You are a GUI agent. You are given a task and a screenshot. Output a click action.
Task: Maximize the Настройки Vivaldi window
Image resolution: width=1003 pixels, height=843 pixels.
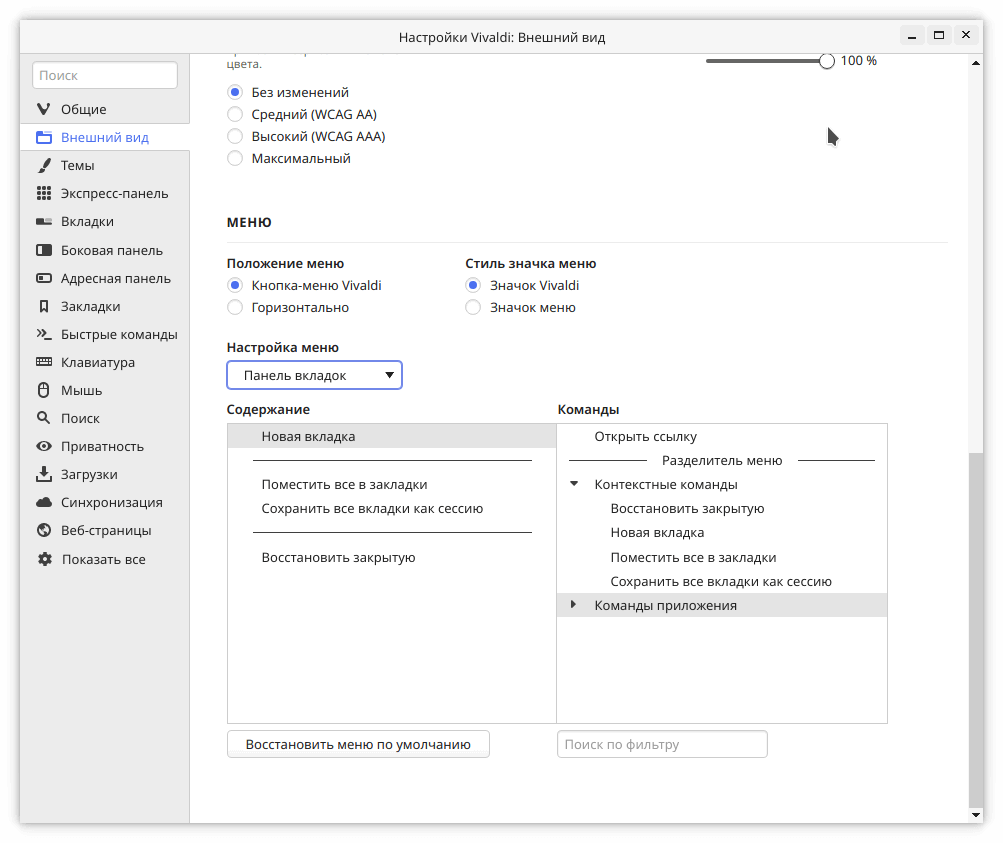coord(939,35)
